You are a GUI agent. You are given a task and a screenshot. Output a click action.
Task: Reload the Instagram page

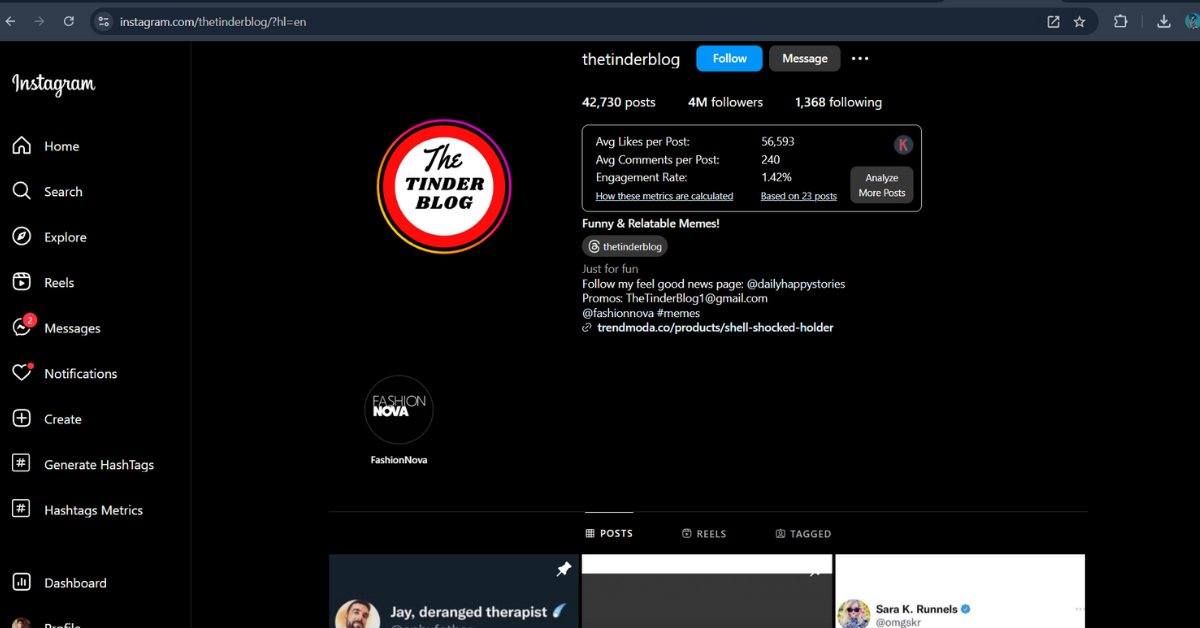click(x=69, y=21)
